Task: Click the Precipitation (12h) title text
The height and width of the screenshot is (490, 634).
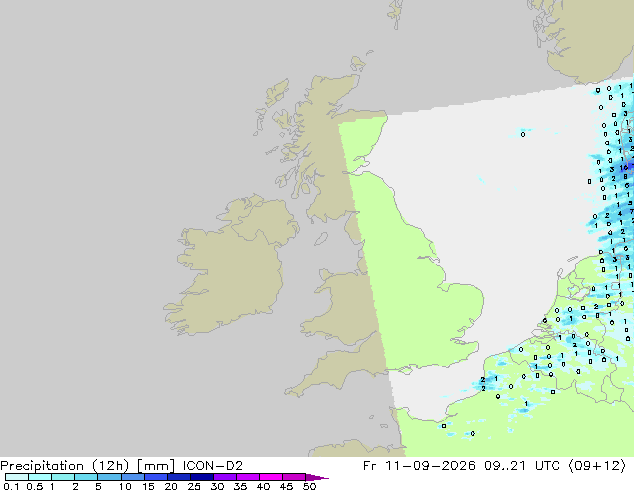Action: (65, 466)
